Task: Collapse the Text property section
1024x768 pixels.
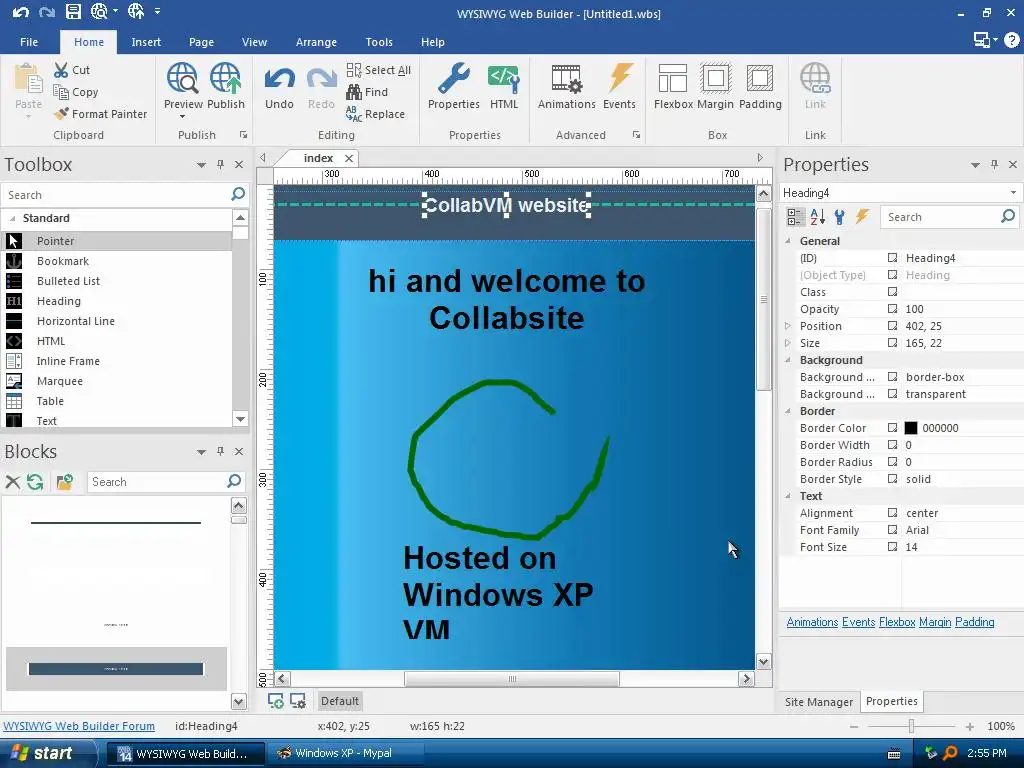Action: pyautogui.click(x=788, y=496)
